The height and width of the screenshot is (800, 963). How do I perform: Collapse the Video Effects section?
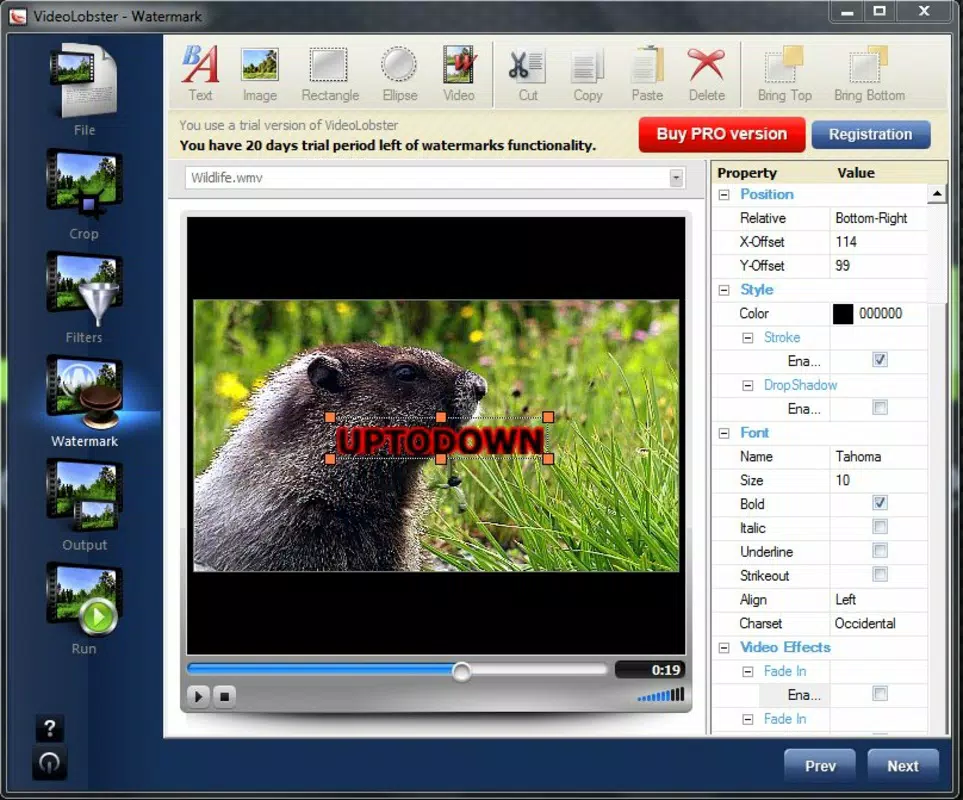tap(724, 648)
